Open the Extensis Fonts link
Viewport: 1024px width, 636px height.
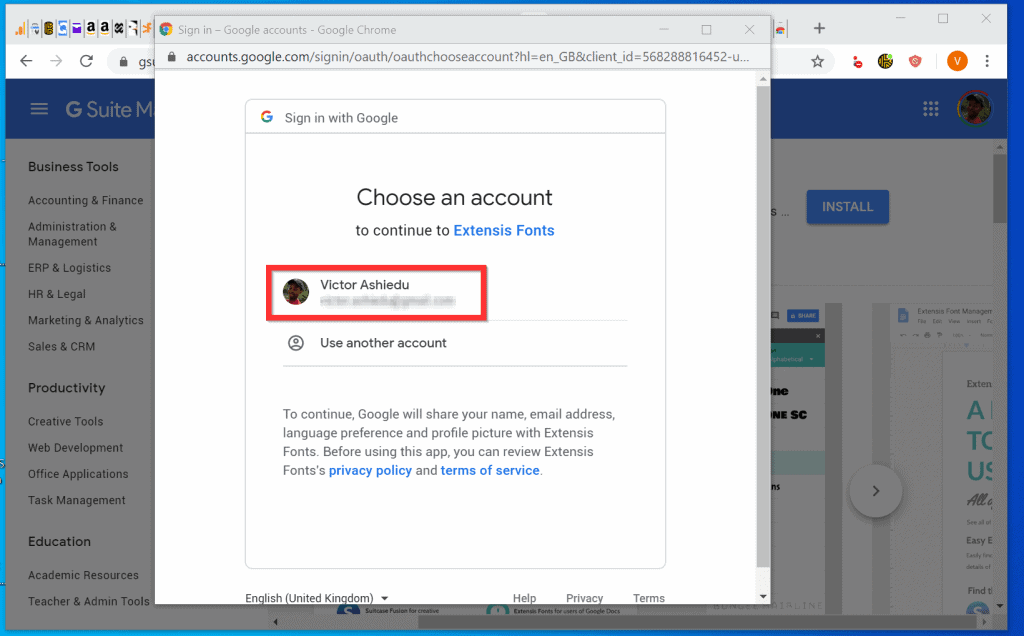[x=504, y=231]
